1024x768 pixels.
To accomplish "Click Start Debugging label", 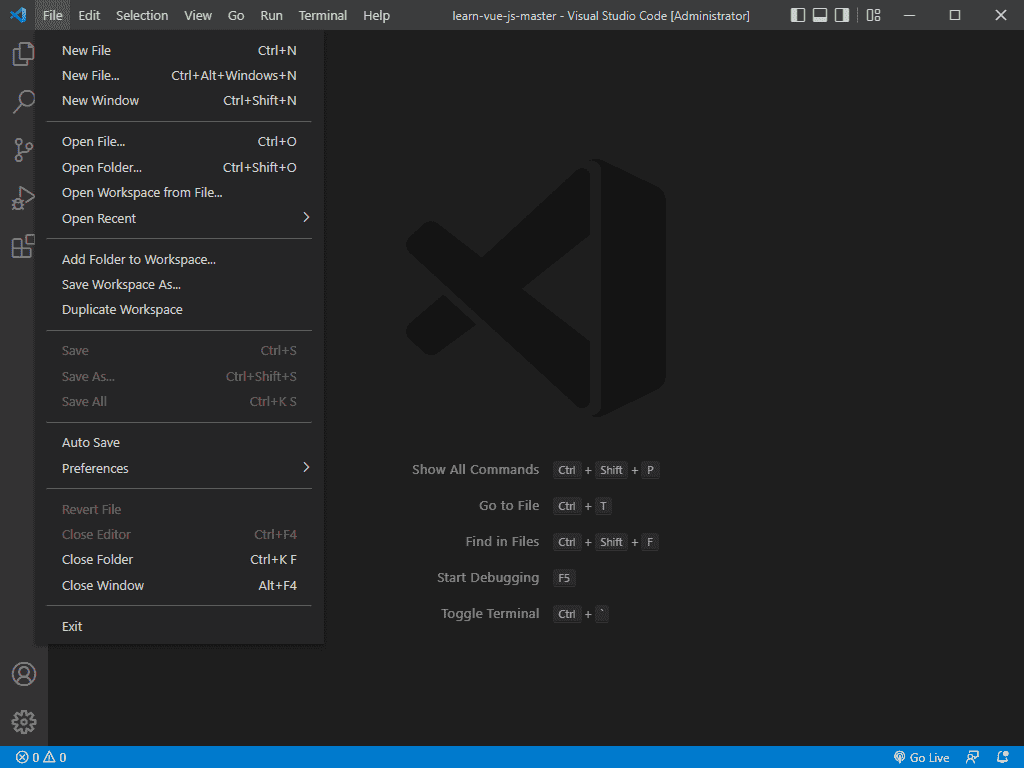I will [x=488, y=577].
